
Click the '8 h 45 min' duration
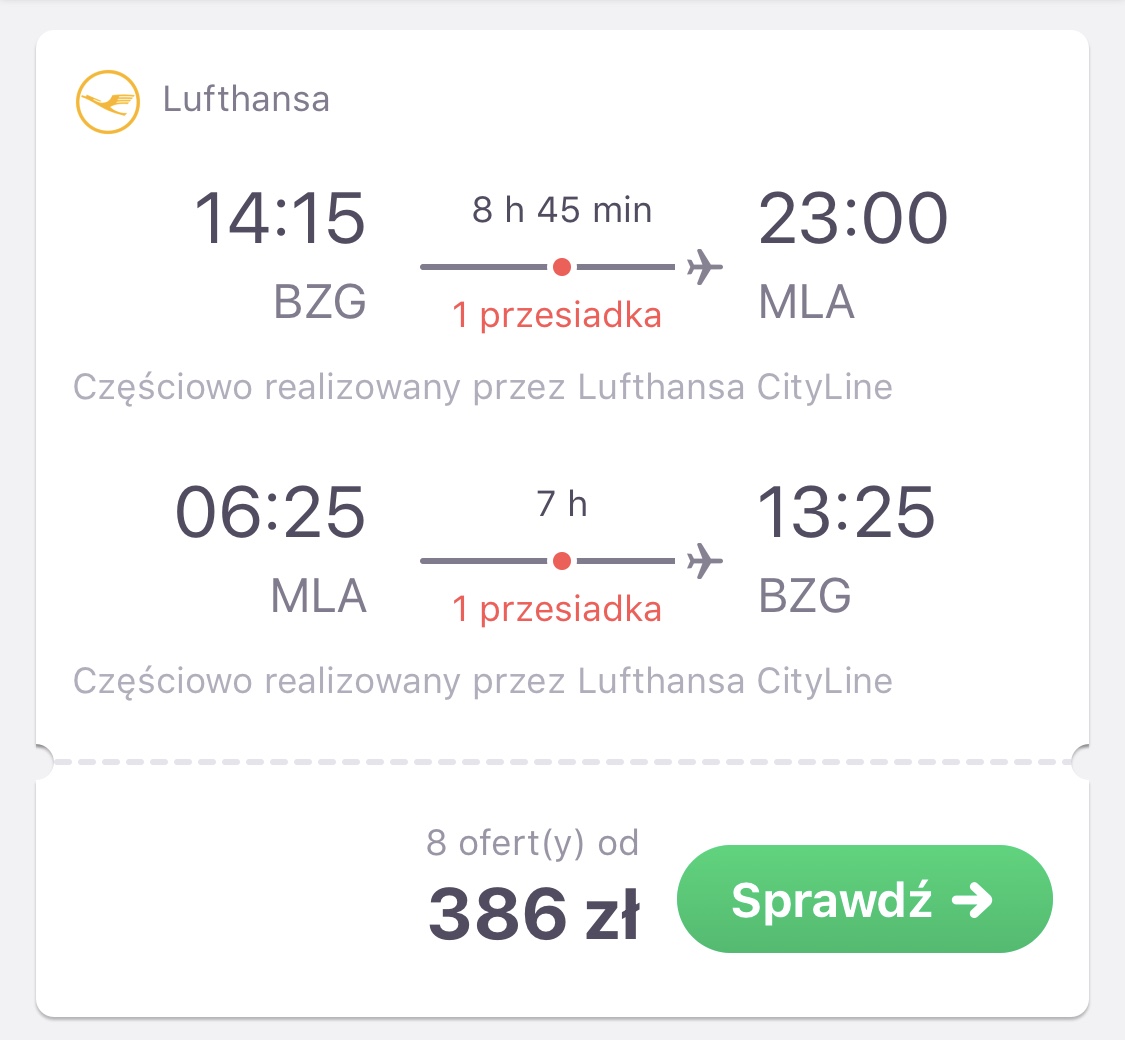(x=562, y=210)
